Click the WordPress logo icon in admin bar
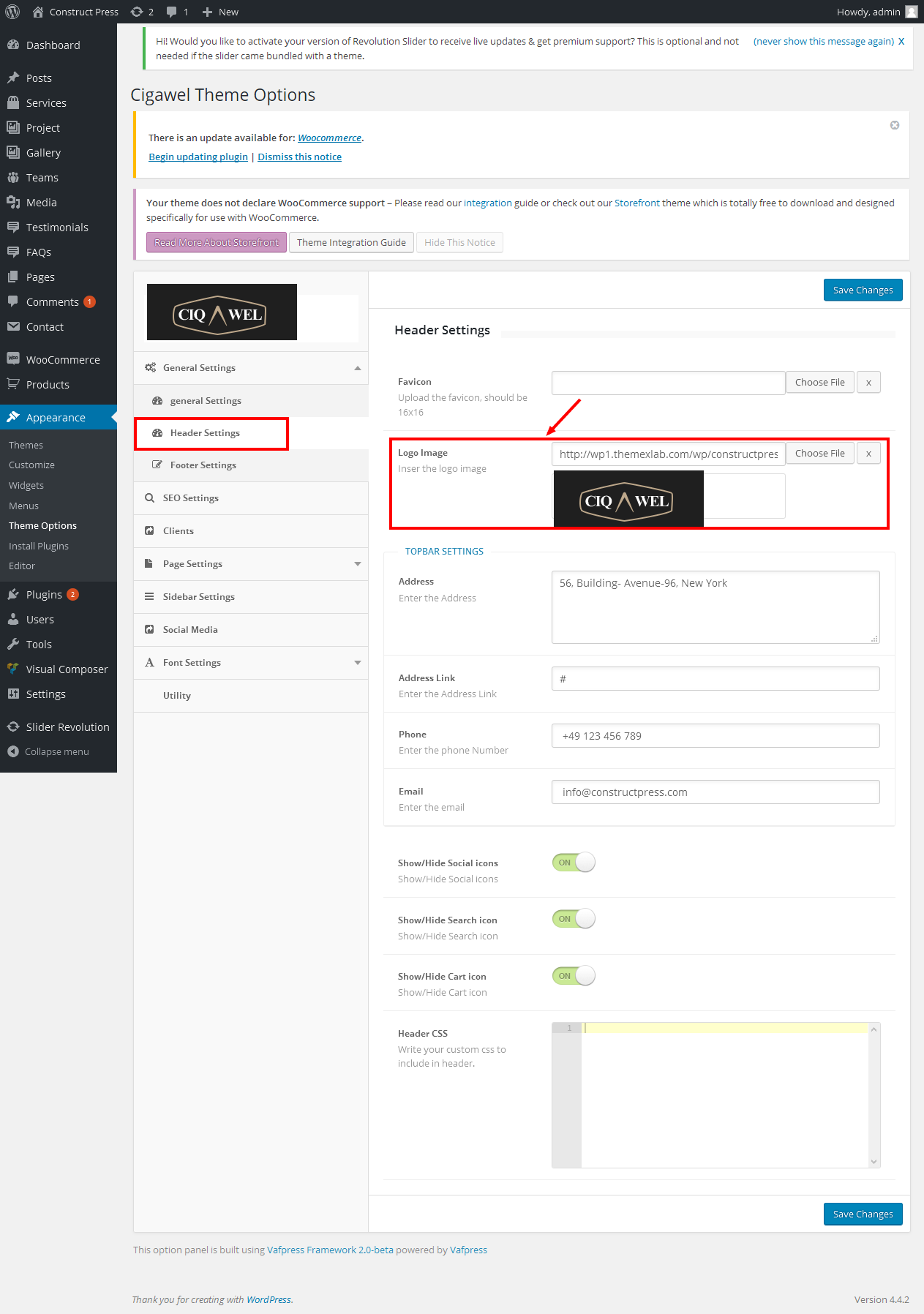The width and height of the screenshot is (924, 1314). (12, 12)
